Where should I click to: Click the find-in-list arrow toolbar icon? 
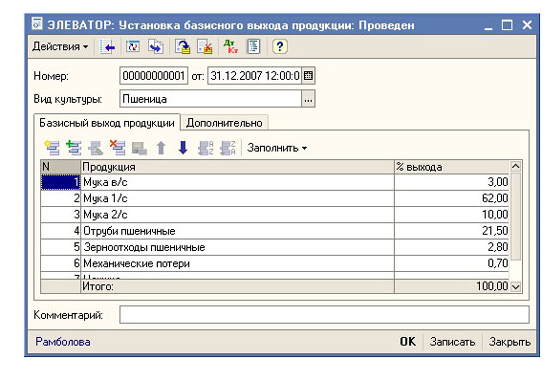coord(107,47)
